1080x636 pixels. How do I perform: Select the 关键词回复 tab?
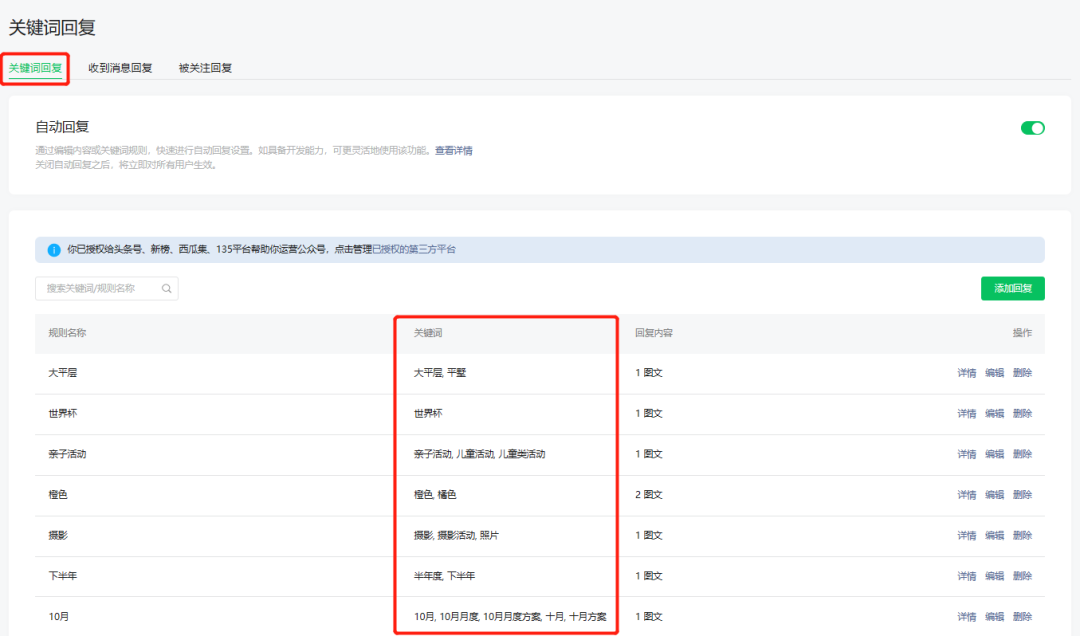pyautogui.click(x=35, y=68)
